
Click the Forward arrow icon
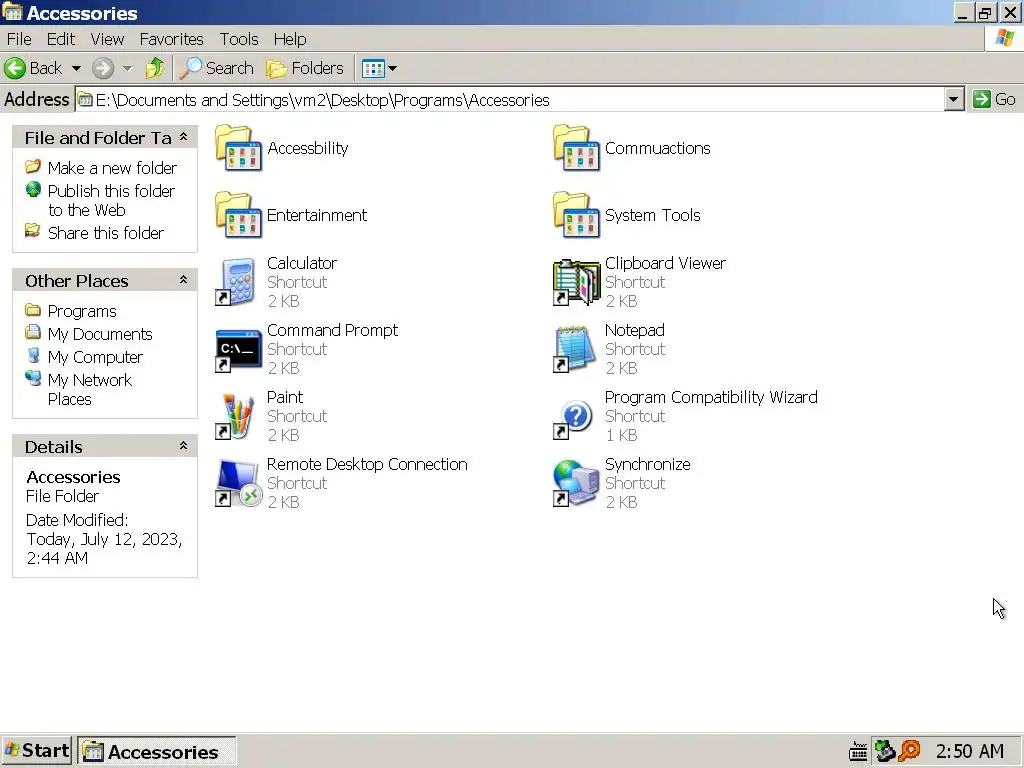point(103,68)
